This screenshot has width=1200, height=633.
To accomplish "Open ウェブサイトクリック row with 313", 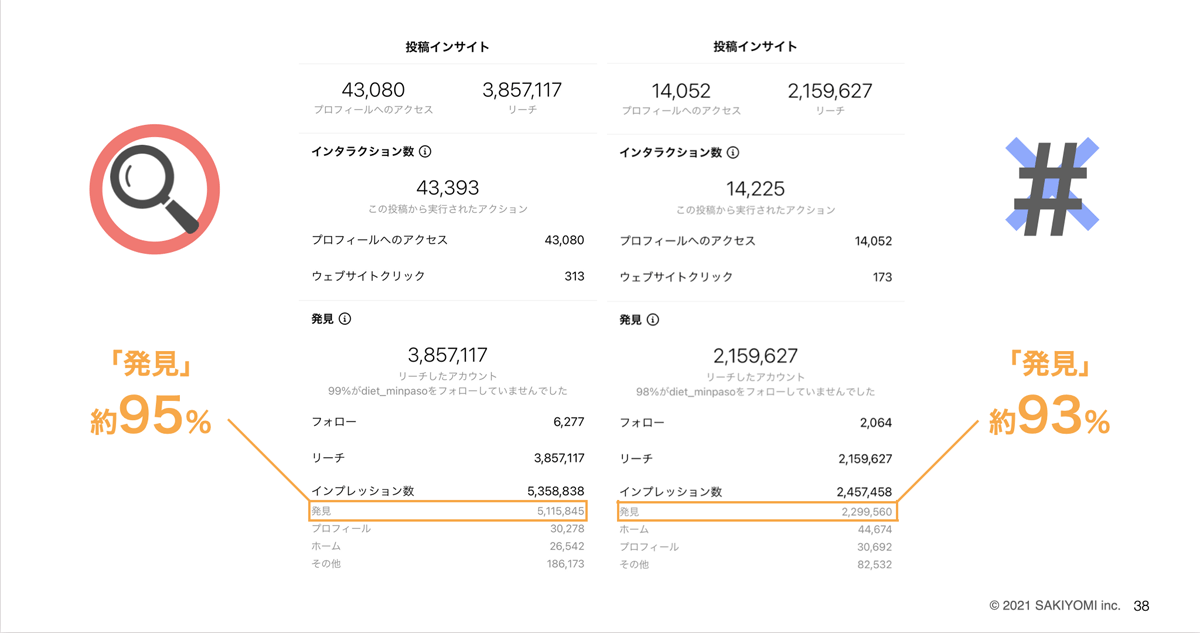I will (447, 276).
